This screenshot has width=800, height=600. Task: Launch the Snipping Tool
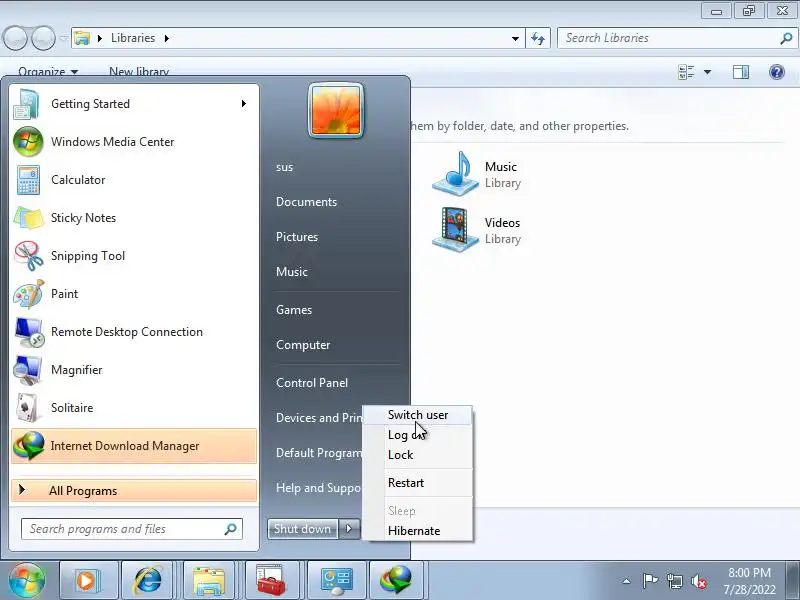click(134, 256)
